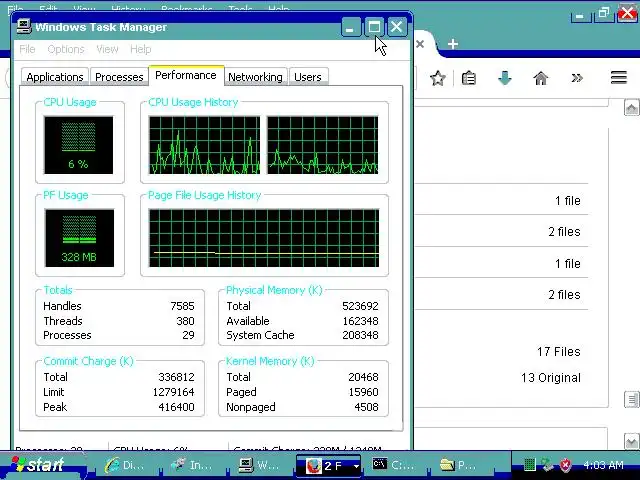Click Commit Charge Limit 1279164

pyautogui.click(x=173, y=392)
